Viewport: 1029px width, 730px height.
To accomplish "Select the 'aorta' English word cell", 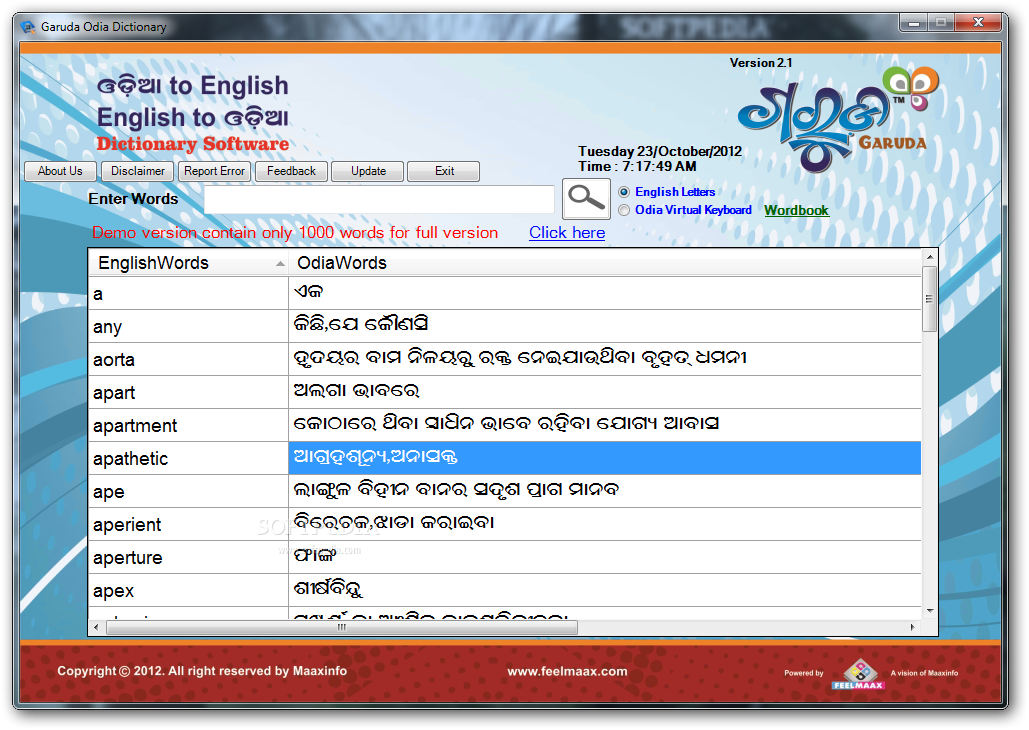I will tap(188, 359).
